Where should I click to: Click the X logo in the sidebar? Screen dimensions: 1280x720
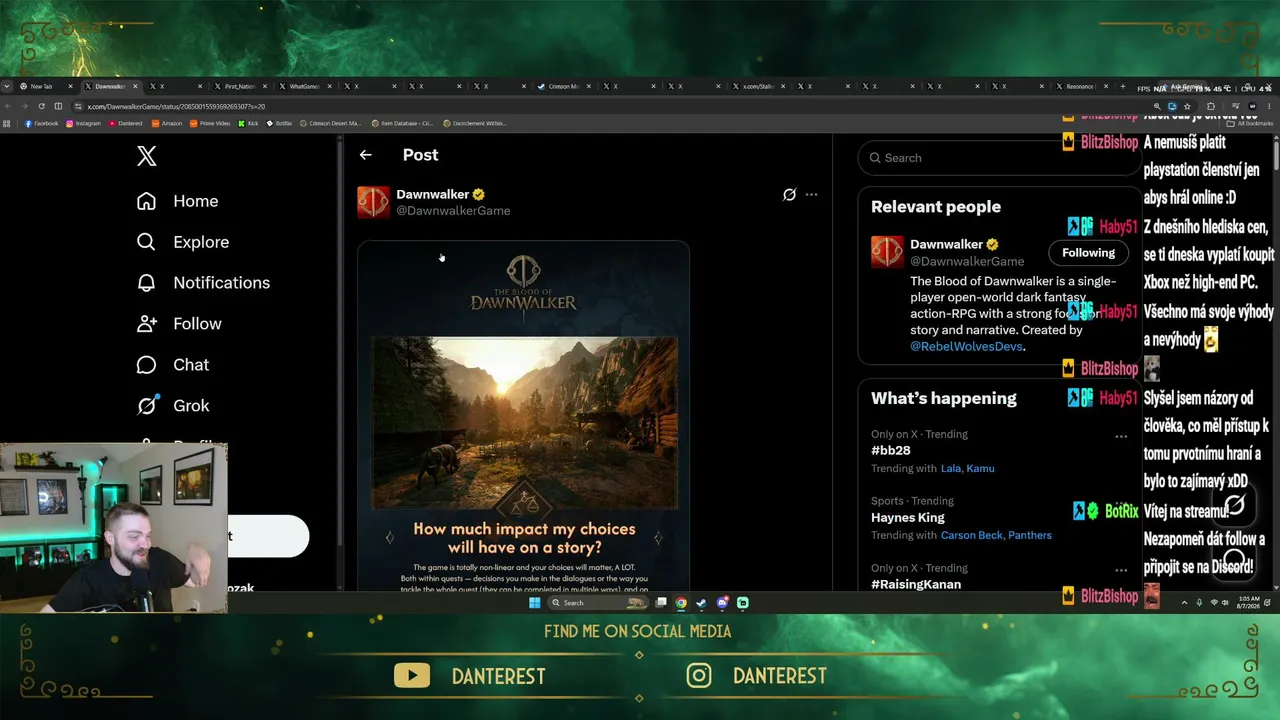coord(147,156)
